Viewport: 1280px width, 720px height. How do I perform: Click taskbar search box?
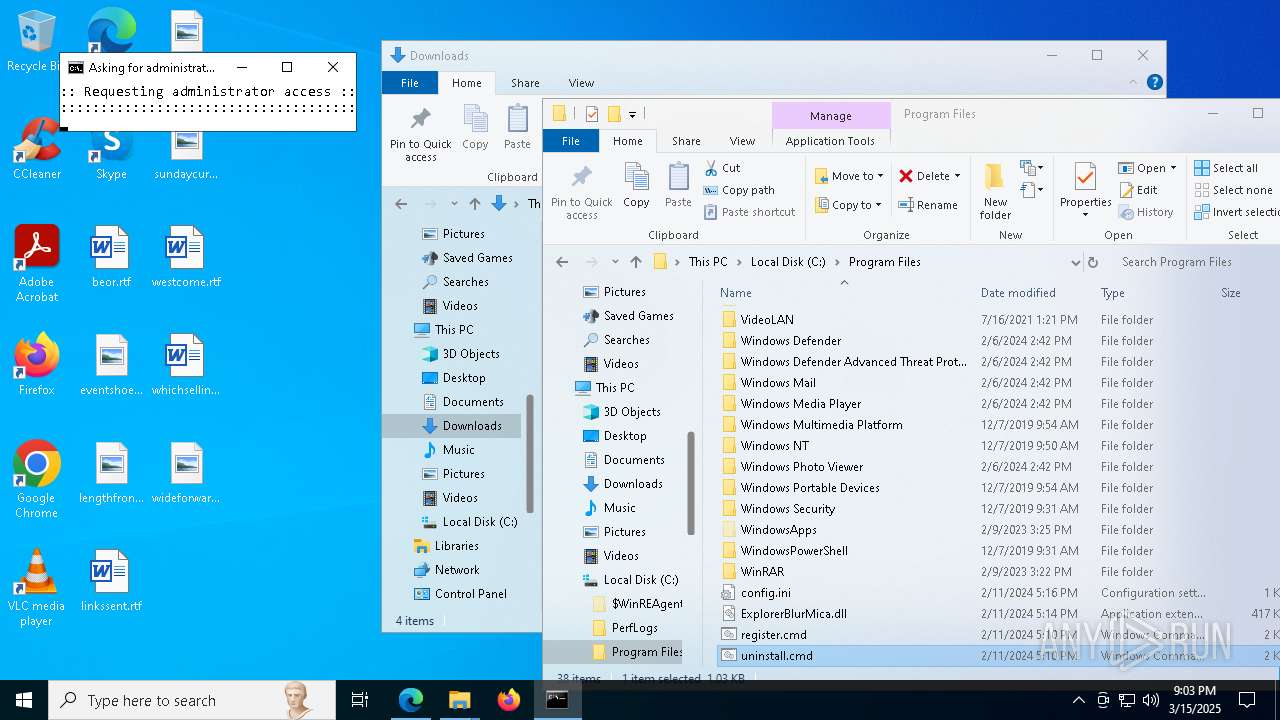click(192, 700)
